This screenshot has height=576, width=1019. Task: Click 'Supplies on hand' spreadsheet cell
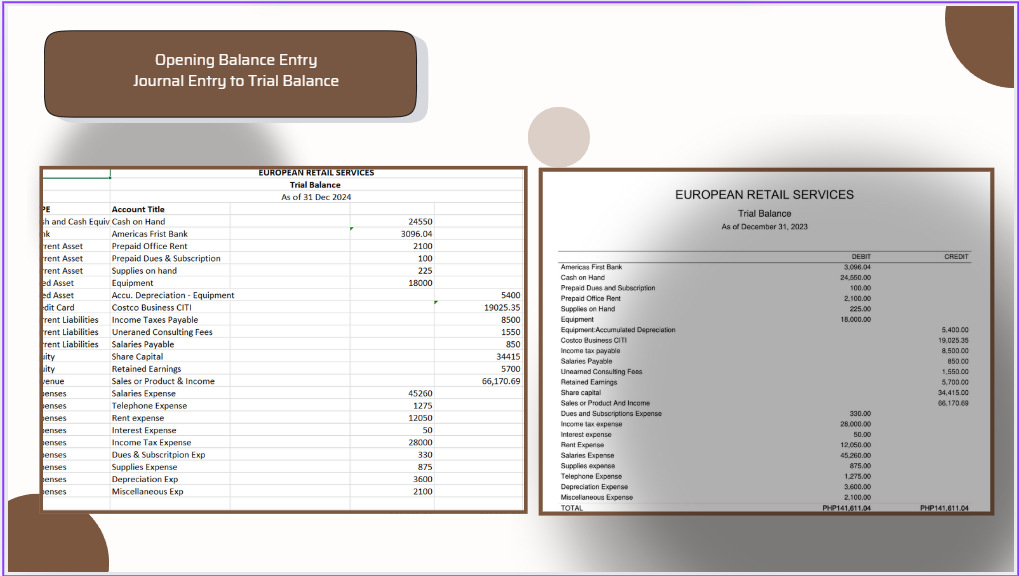tap(144, 271)
